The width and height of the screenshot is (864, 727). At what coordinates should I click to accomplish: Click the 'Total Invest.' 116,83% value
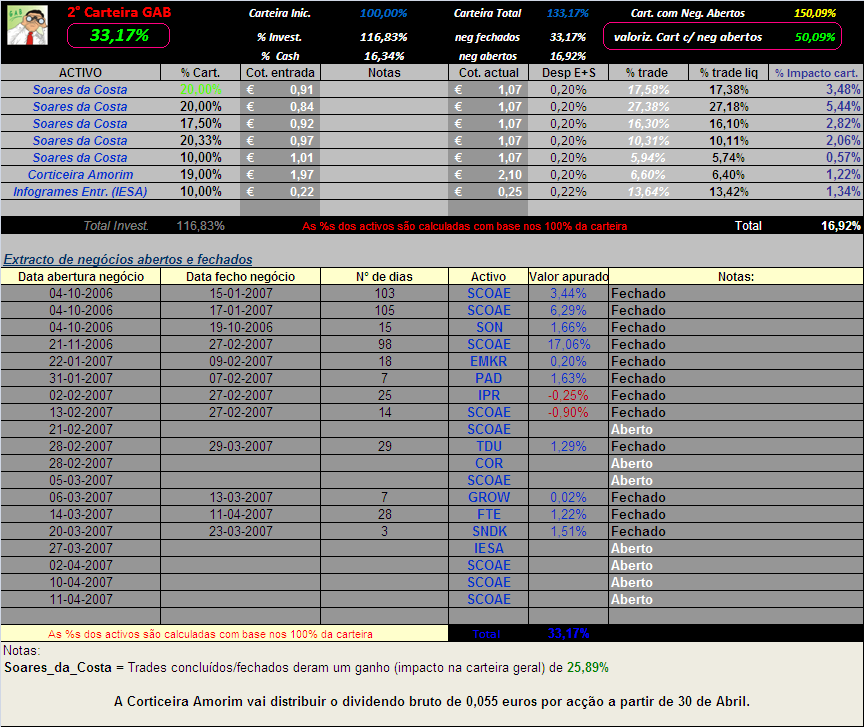(x=201, y=225)
